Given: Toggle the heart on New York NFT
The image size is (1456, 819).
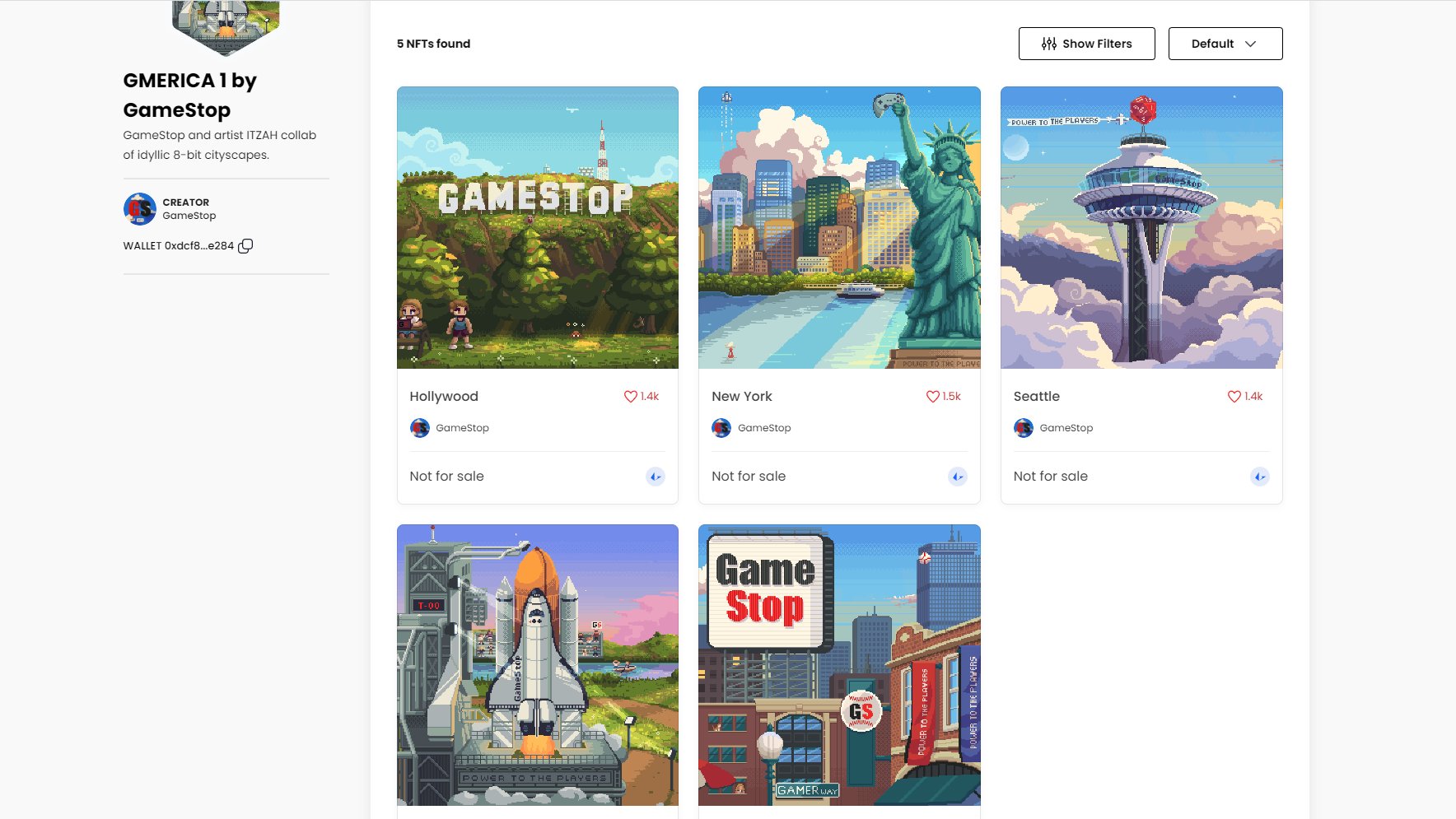Looking at the screenshot, I should 932,397.
